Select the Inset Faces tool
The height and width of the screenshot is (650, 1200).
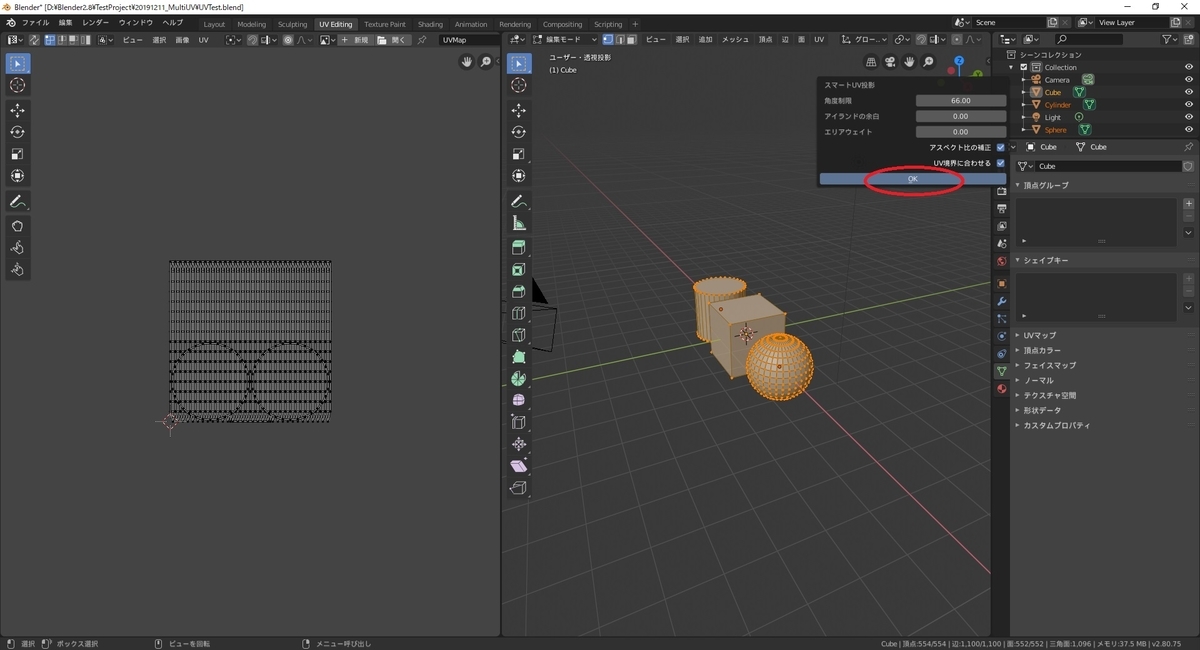[x=518, y=270]
